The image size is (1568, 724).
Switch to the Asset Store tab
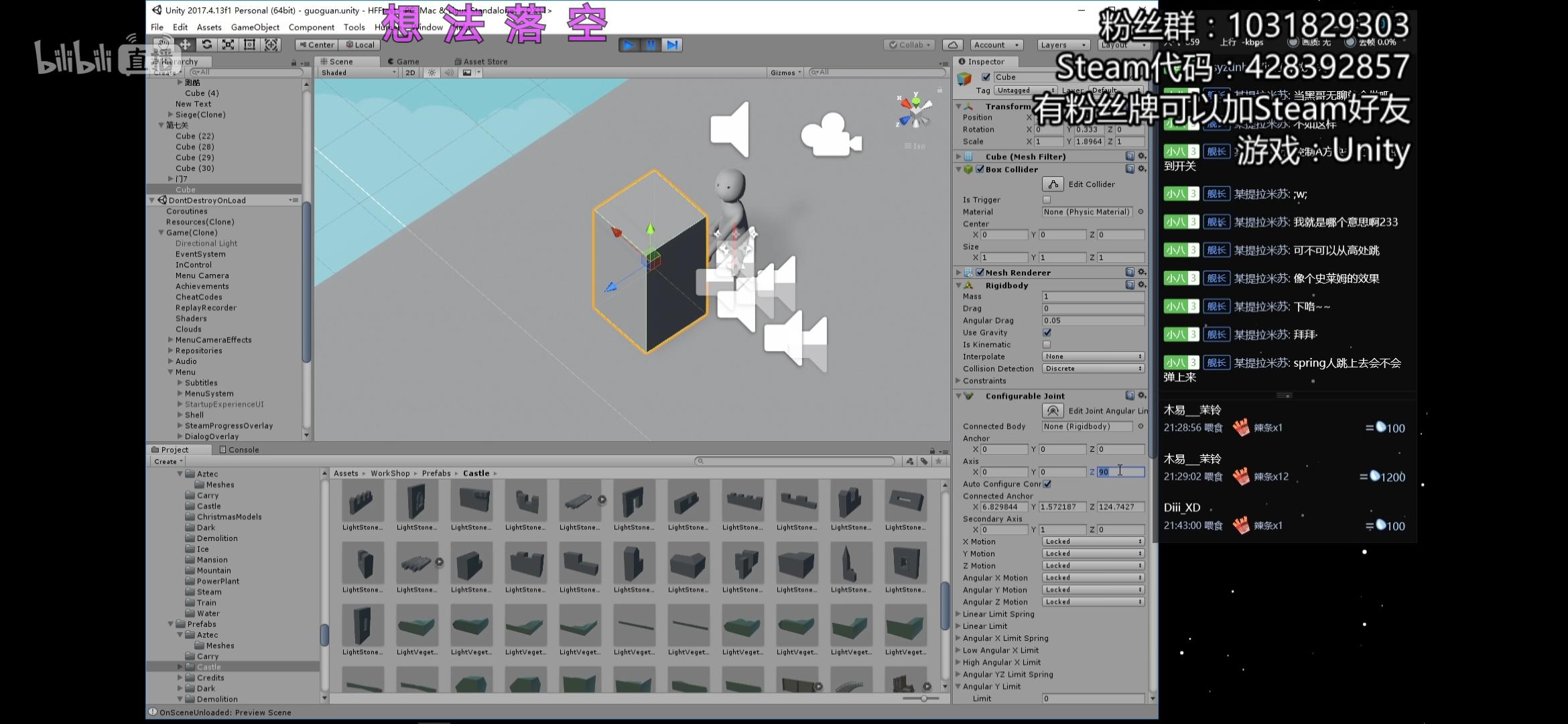480,62
